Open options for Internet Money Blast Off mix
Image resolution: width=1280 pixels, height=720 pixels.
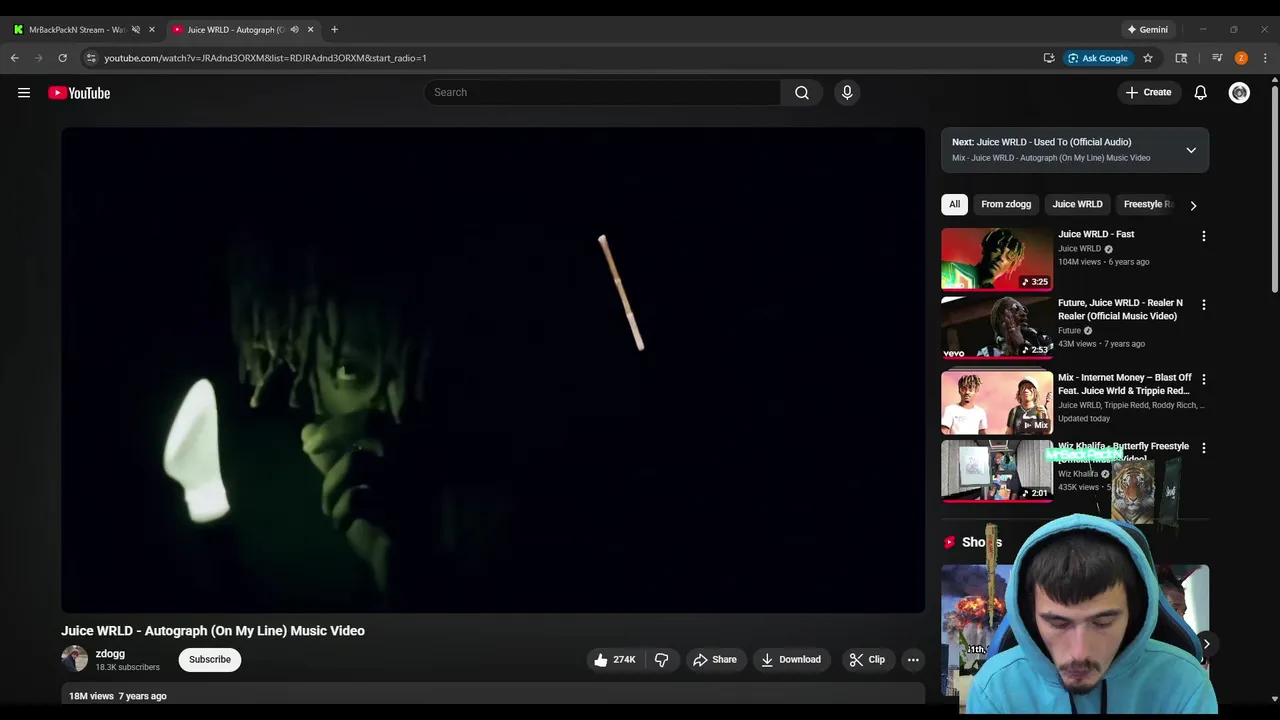pos(1204,379)
